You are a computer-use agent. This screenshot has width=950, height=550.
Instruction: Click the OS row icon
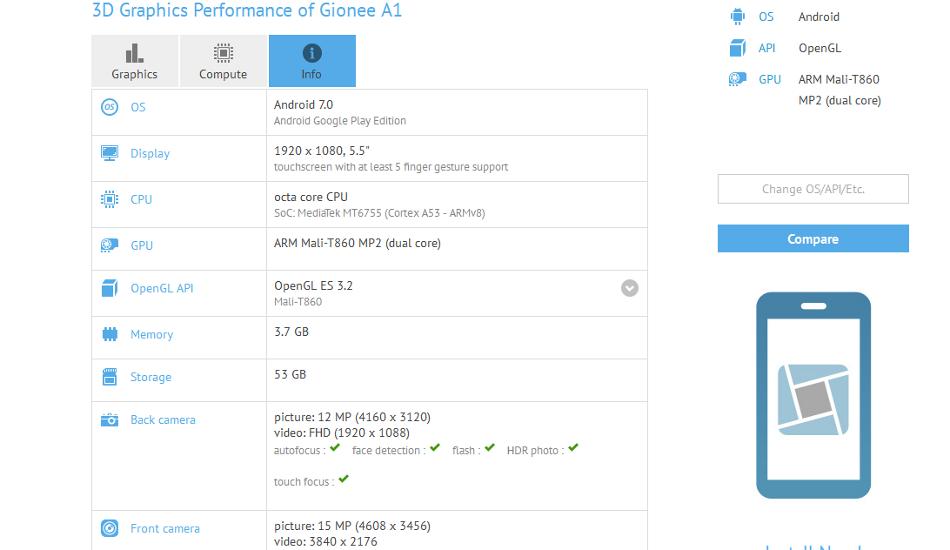coord(109,107)
